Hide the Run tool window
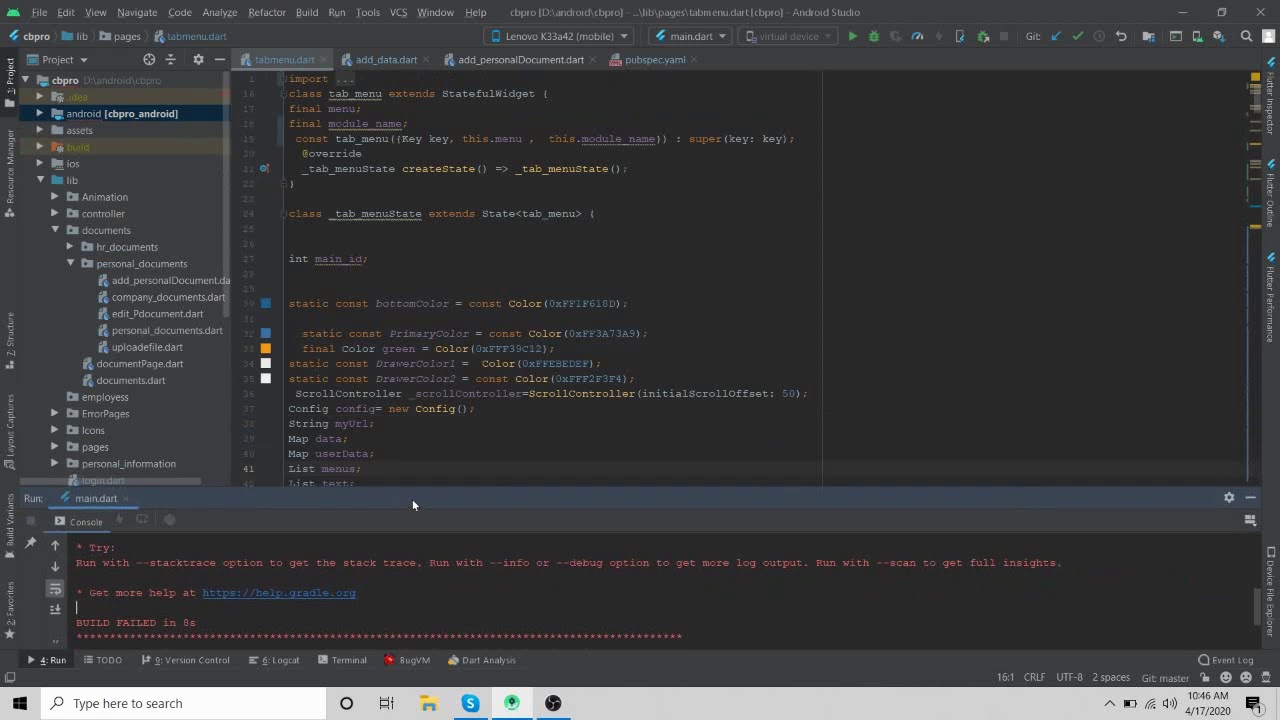This screenshot has width=1280, height=720. tap(1250, 497)
